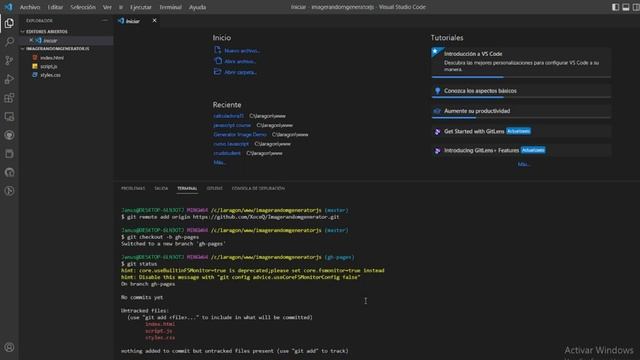The height and width of the screenshot is (360, 640).
Task: Click Más link under Tutoriales
Action: tap(523, 164)
